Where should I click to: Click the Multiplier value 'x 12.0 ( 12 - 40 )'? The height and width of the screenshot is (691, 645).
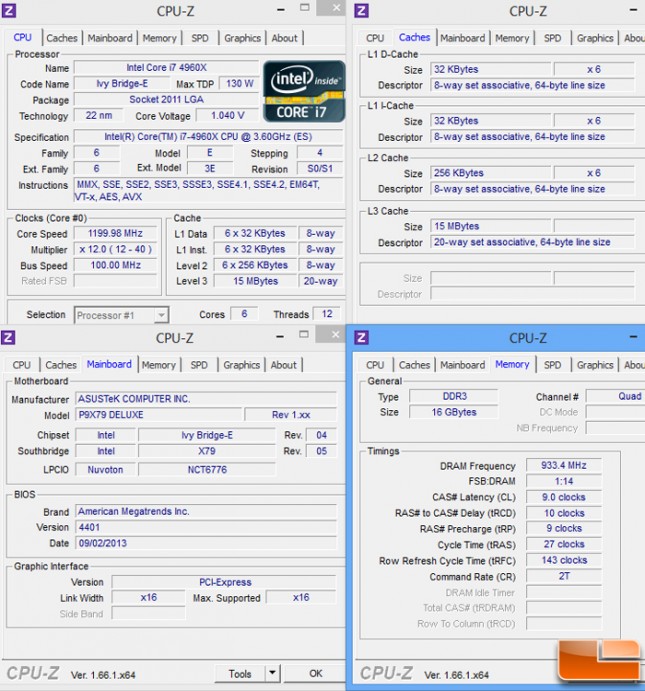tap(115, 249)
